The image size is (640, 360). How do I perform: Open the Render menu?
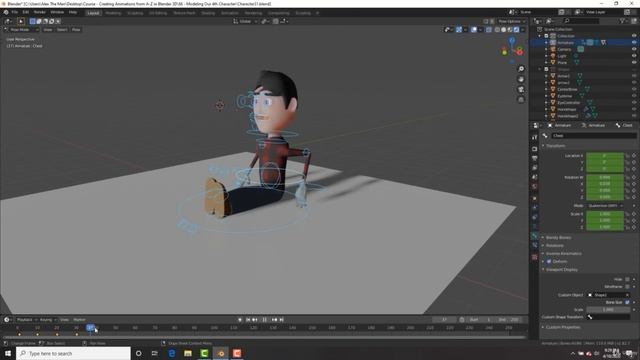coord(40,12)
